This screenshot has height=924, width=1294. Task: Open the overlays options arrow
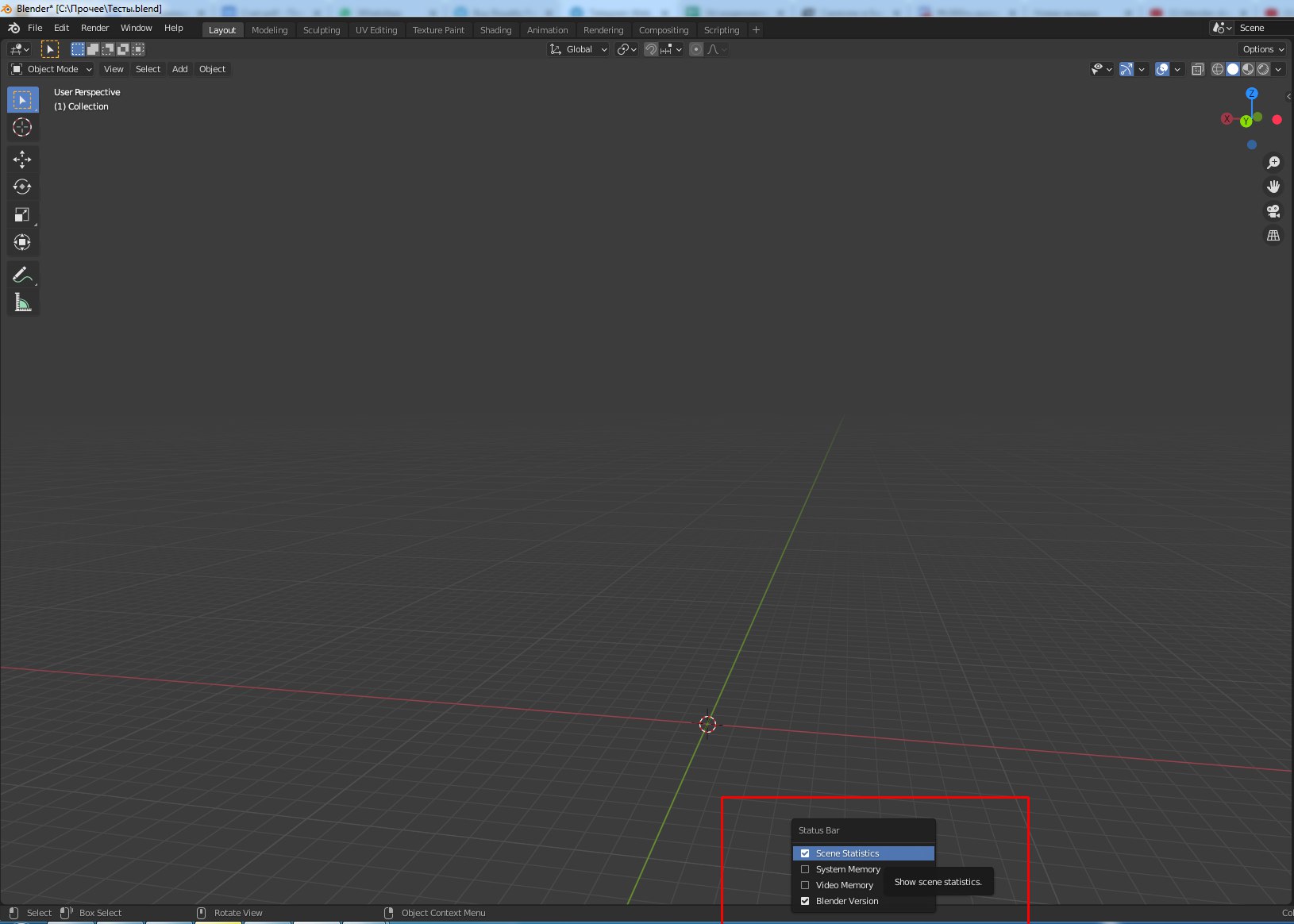pyautogui.click(x=1177, y=69)
